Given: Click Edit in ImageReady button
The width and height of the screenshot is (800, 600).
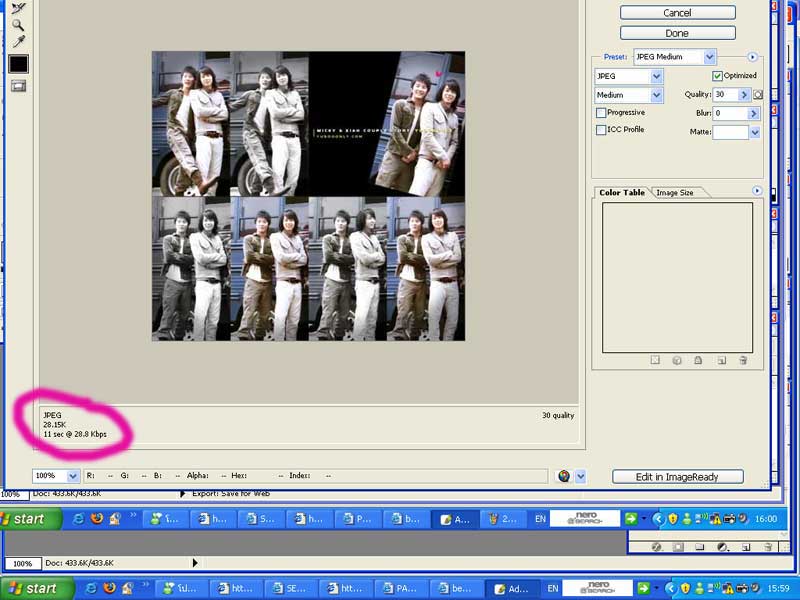Looking at the screenshot, I should pyautogui.click(x=678, y=477).
